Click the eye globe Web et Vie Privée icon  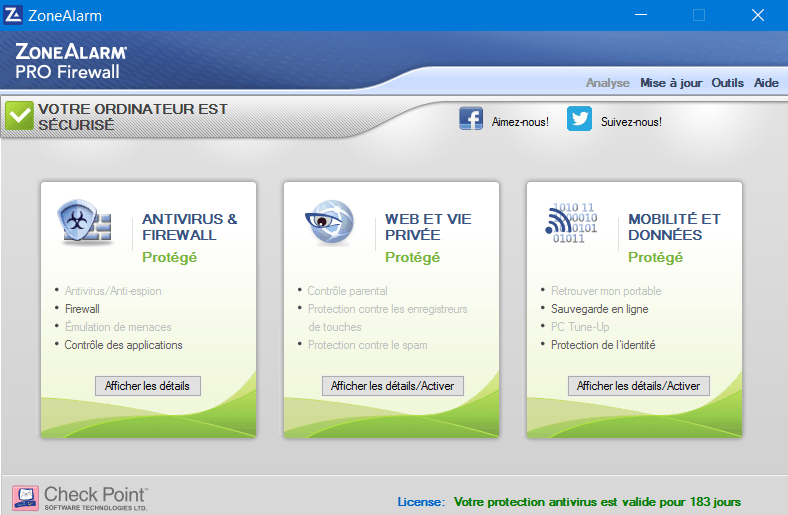pos(330,222)
